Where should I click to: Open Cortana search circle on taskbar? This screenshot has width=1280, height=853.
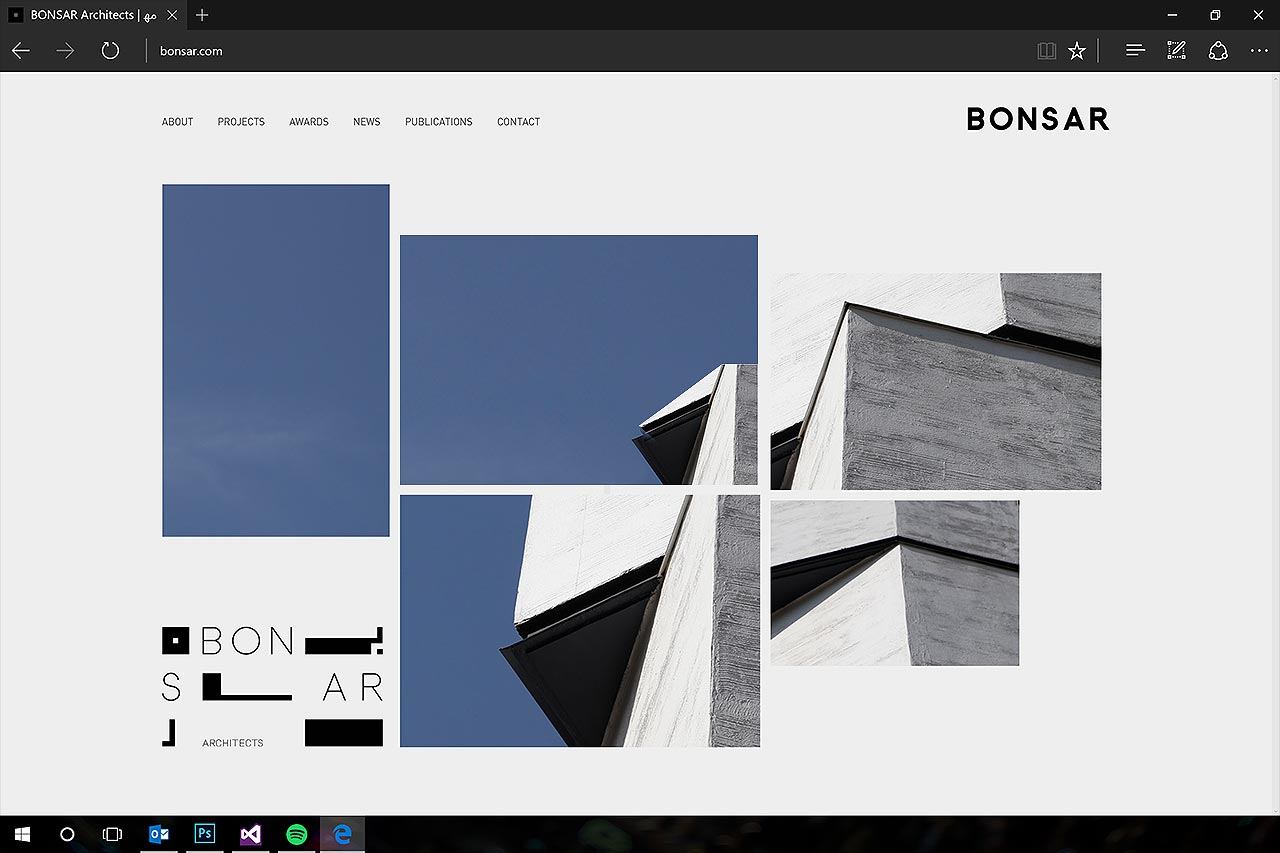[67, 834]
